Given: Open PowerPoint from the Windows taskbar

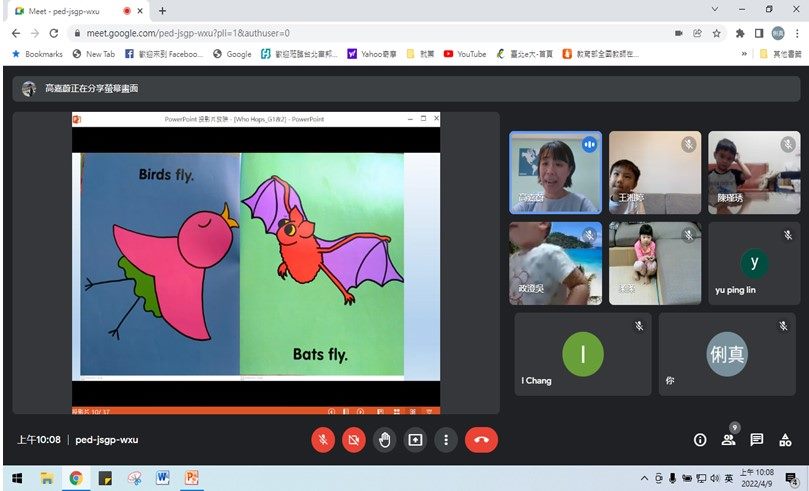Looking at the screenshot, I should [191, 478].
